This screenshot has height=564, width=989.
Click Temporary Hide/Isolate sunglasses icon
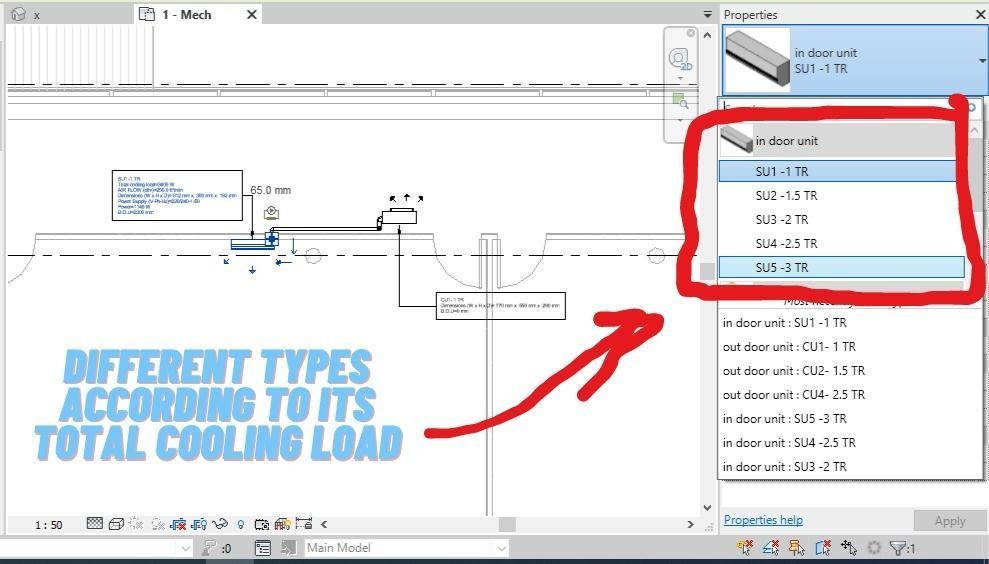[x=220, y=524]
